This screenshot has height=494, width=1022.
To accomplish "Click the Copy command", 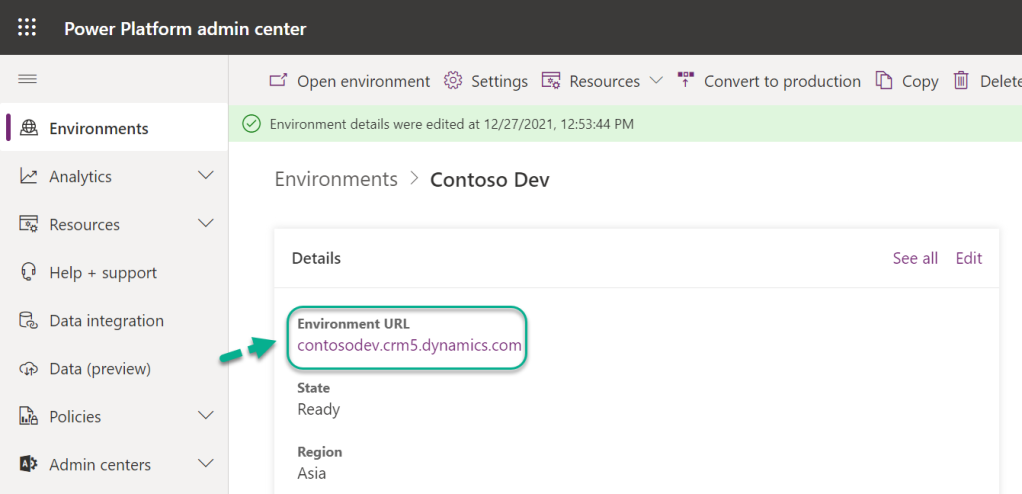I will click(907, 81).
